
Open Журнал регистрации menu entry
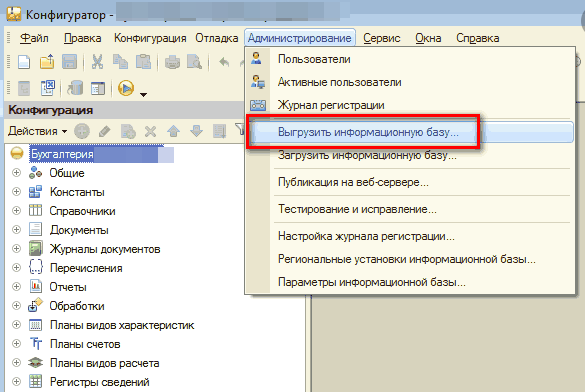click(410, 105)
